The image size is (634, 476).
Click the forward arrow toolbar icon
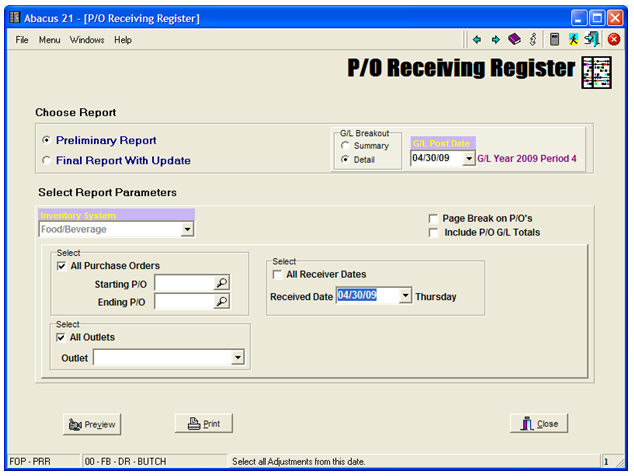pos(495,40)
